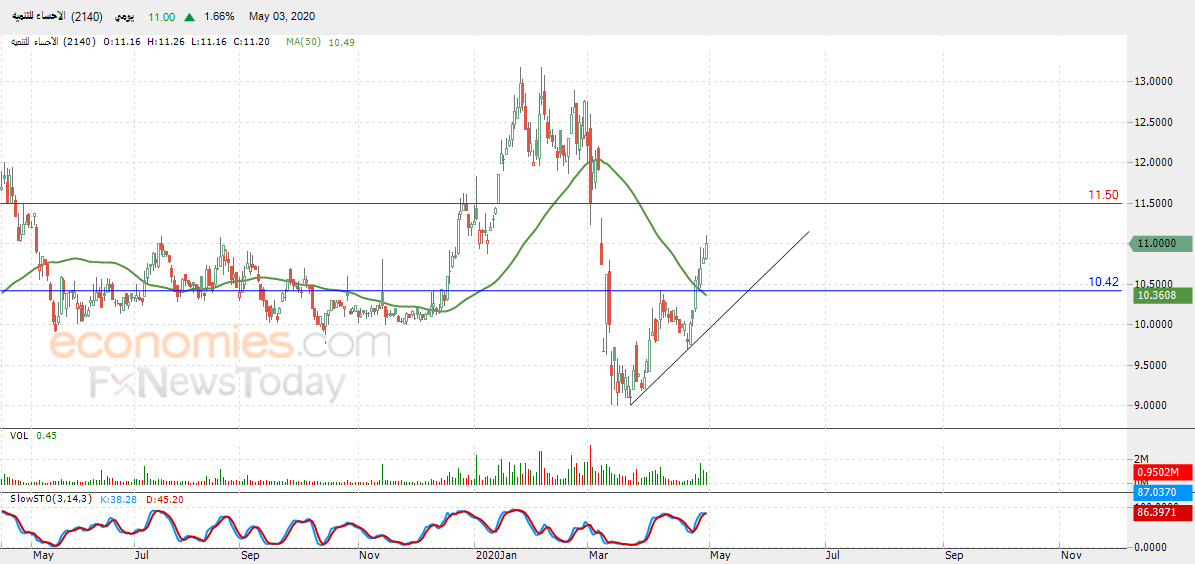Image resolution: width=1195 pixels, height=564 pixels.
Task: Click the 9.0000 price axis label
Action: pos(1151,405)
